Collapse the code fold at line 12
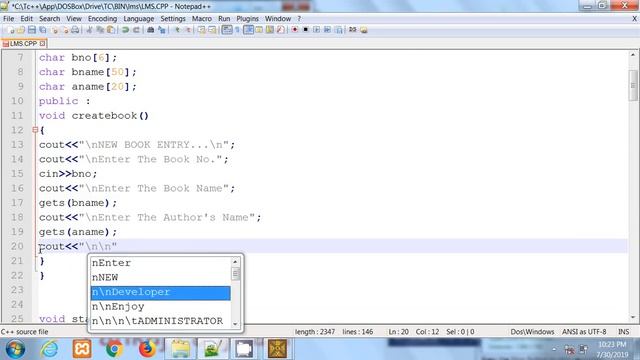The image size is (640, 360). 35,130
